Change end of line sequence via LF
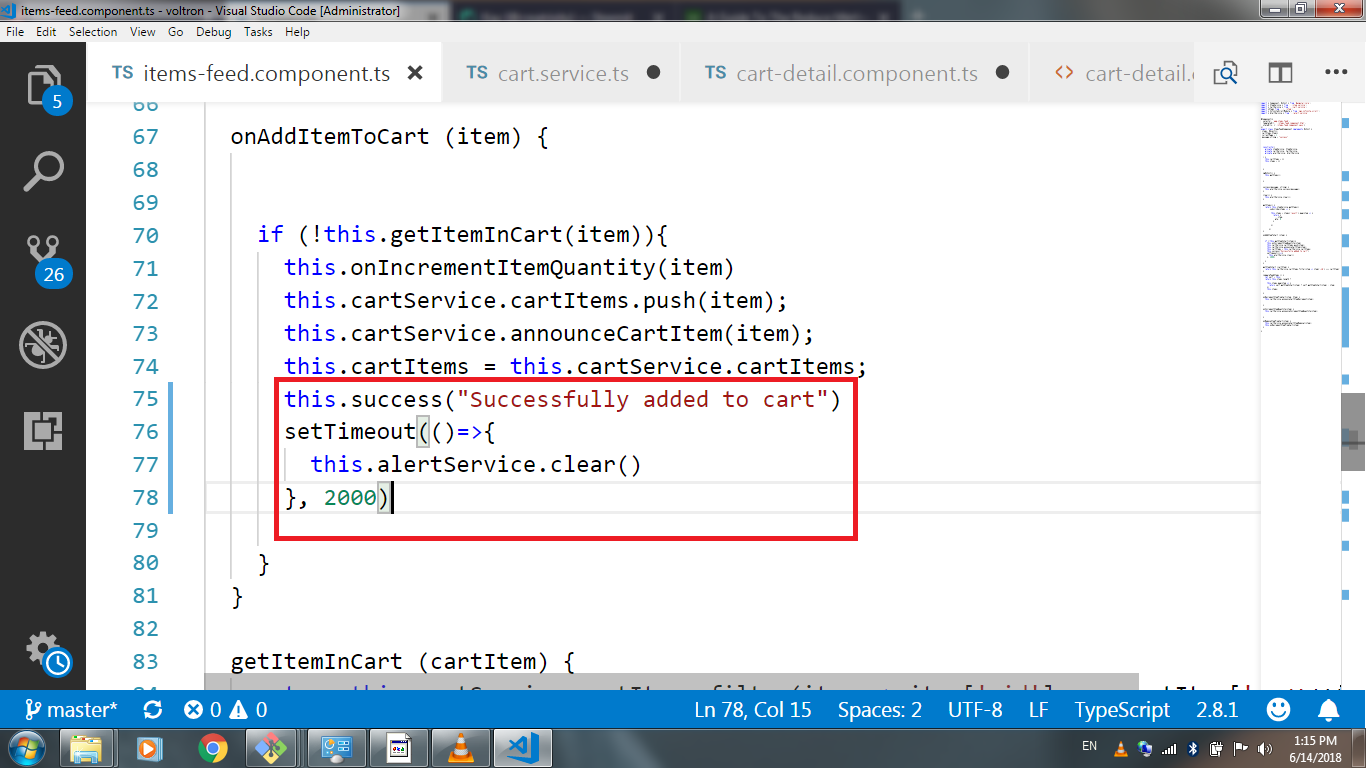1366x768 pixels. point(1038,710)
